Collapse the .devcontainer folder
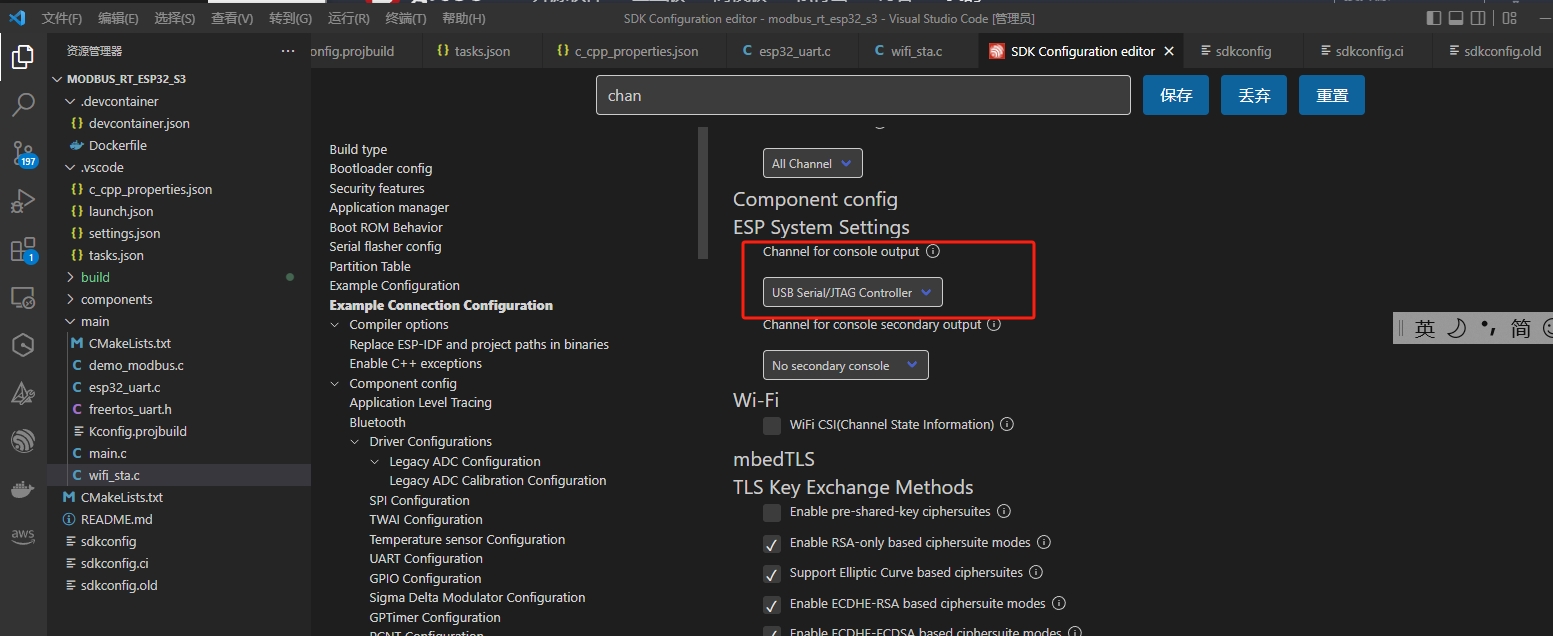This screenshot has height=636, width=1553. pyautogui.click(x=70, y=101)
